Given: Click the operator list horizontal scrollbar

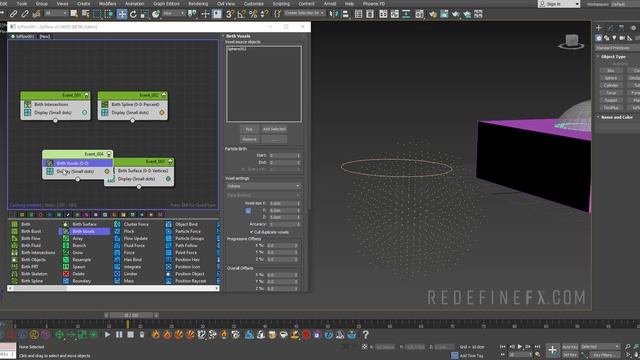Looking at the screenshot, I should (x=113, y=288).
